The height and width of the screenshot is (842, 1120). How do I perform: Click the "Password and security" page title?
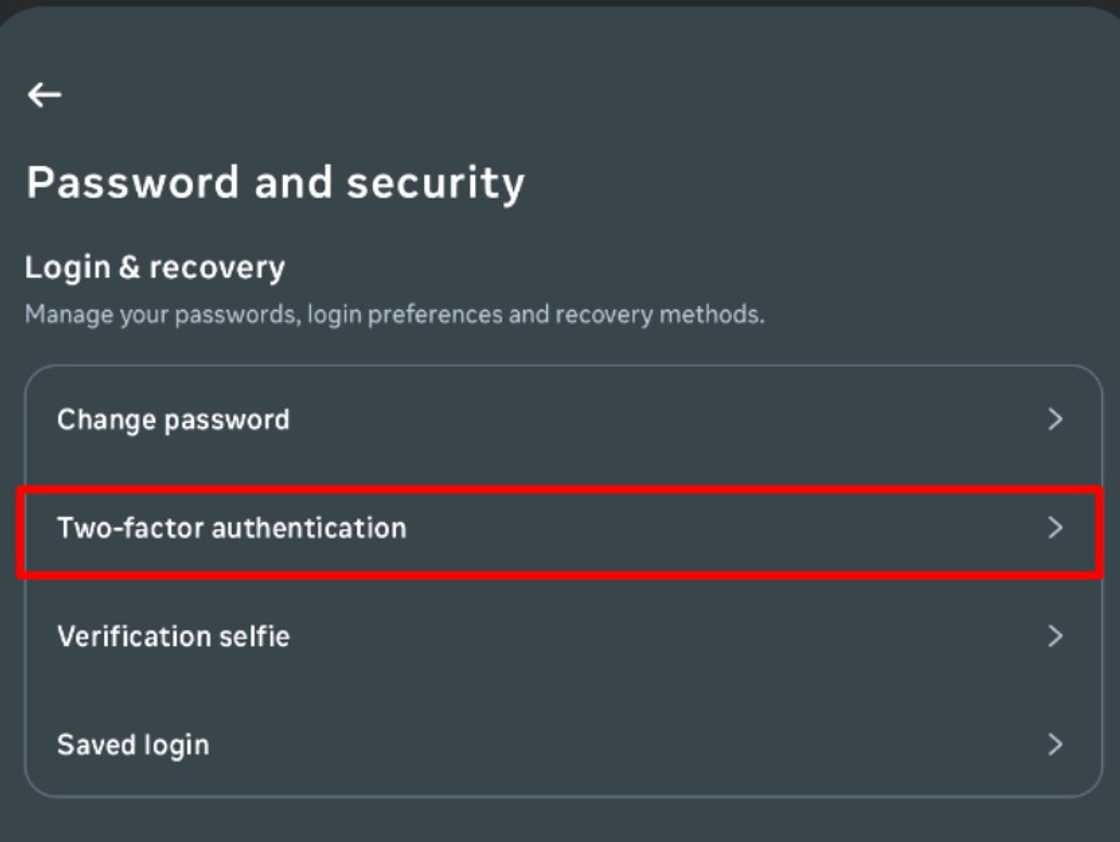[275, 183]
